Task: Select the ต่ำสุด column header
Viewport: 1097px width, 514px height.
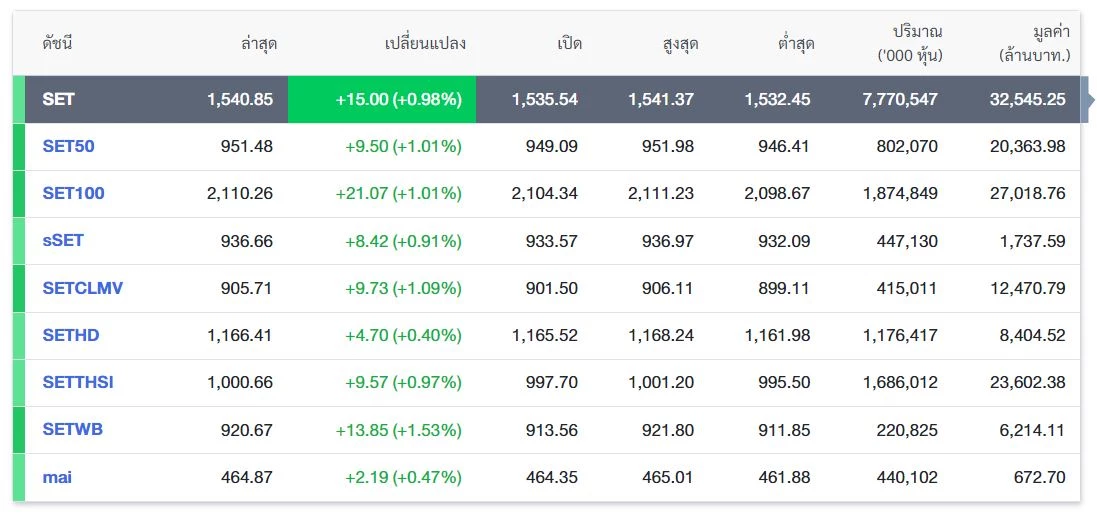Action: 796,43
